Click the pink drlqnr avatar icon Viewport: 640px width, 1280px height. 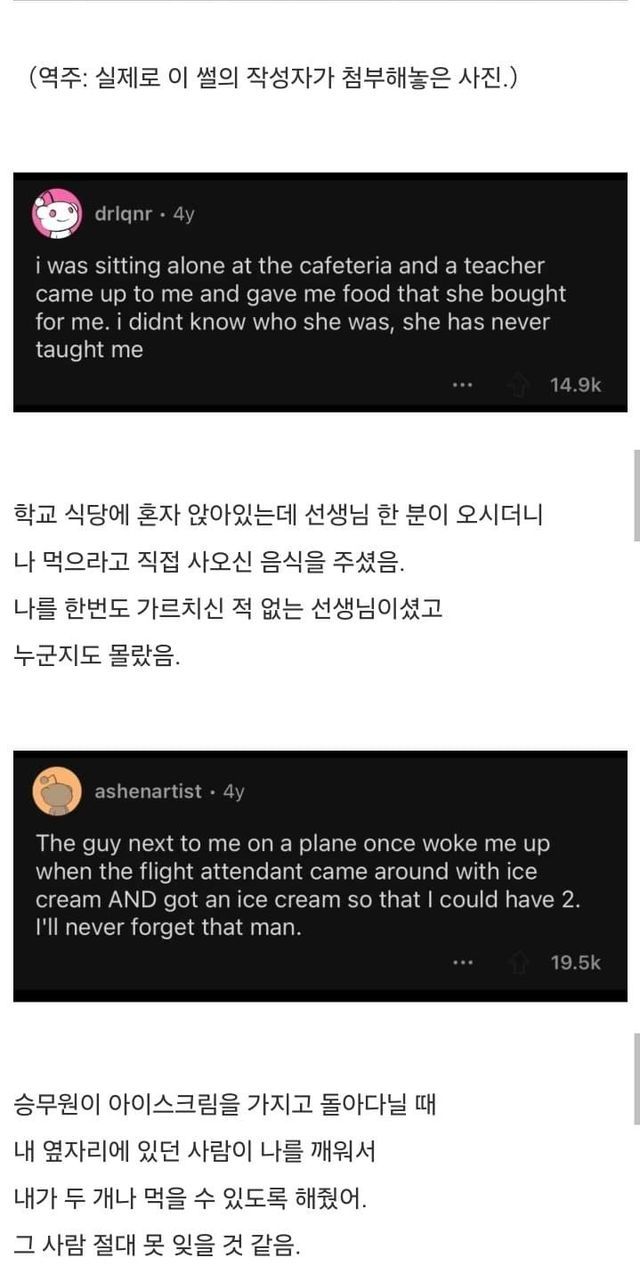tap(57, 214)
